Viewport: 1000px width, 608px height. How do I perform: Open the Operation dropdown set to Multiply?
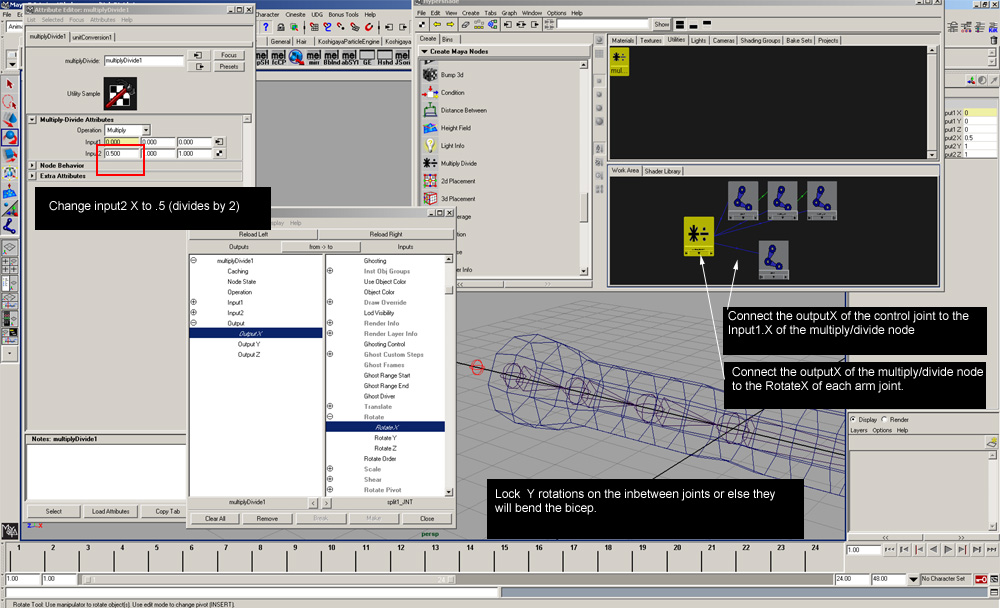point(128,130)
